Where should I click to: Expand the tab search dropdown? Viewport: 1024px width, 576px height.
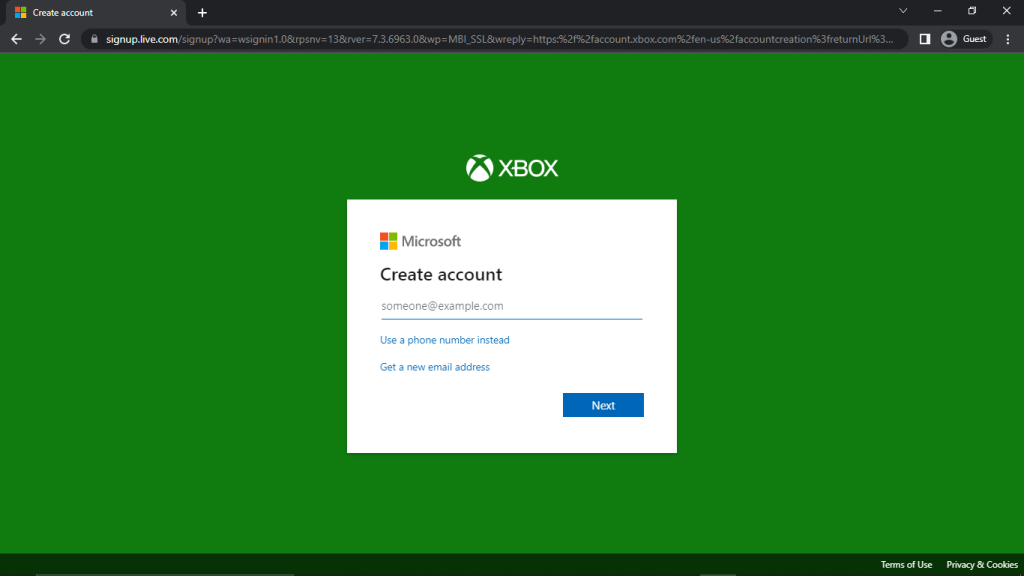pyautogui.click(x=903, y=11)
